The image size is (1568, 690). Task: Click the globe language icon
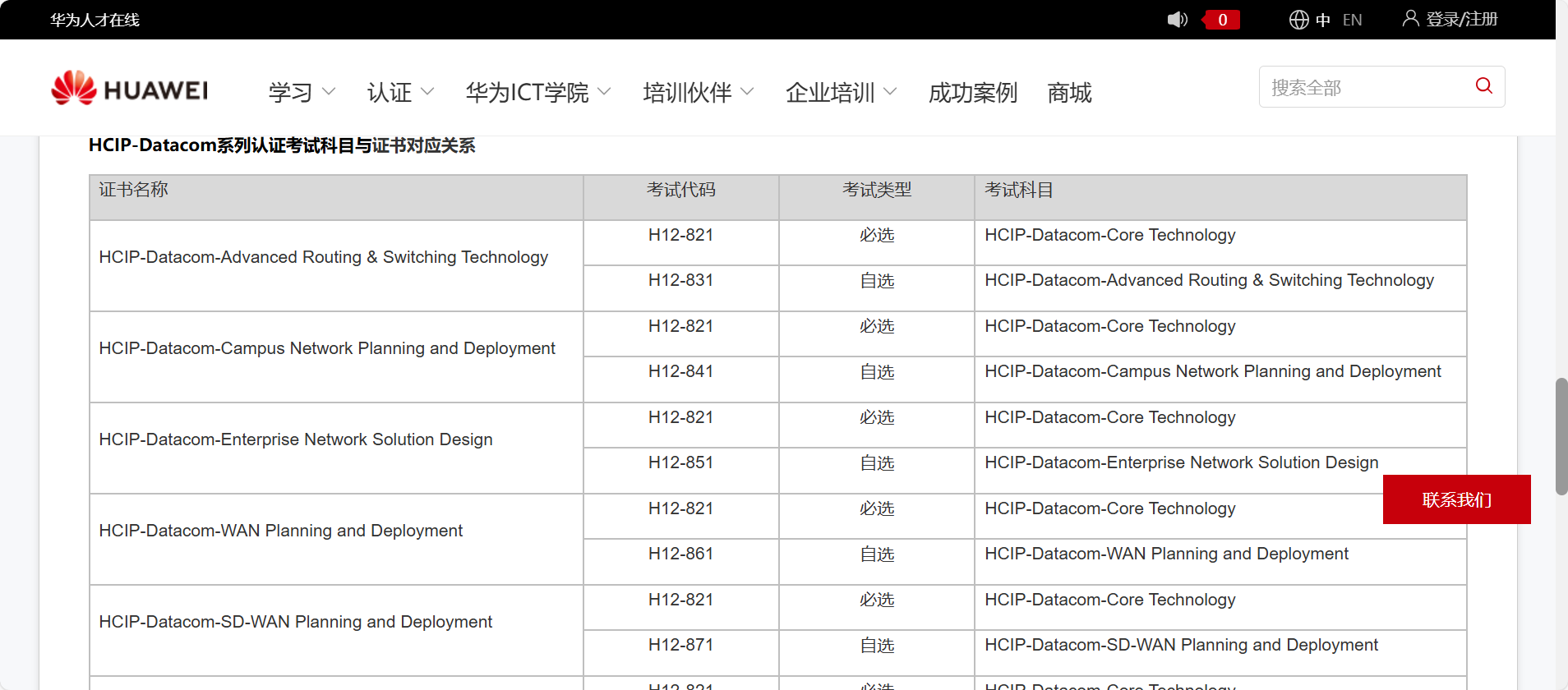1298,20
